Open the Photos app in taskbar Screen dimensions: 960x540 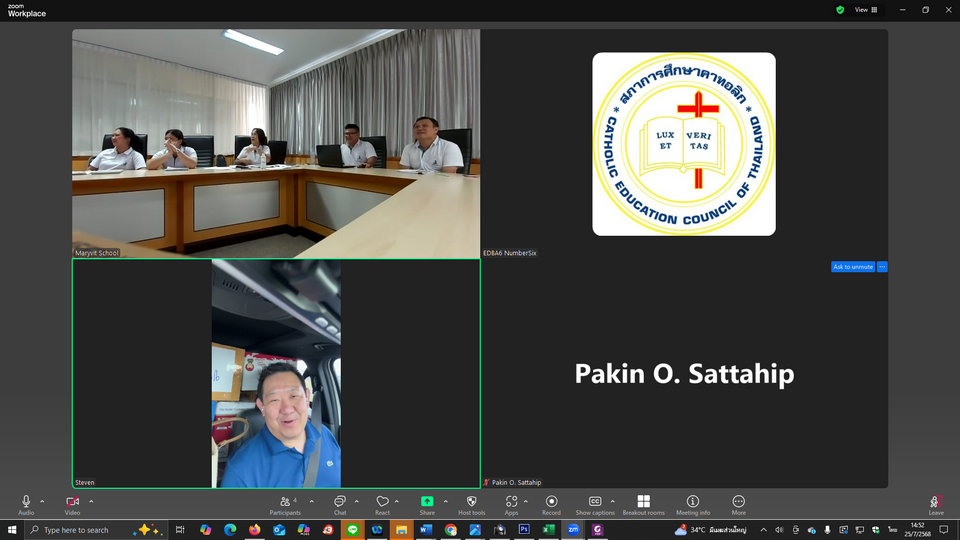point(475,530)
